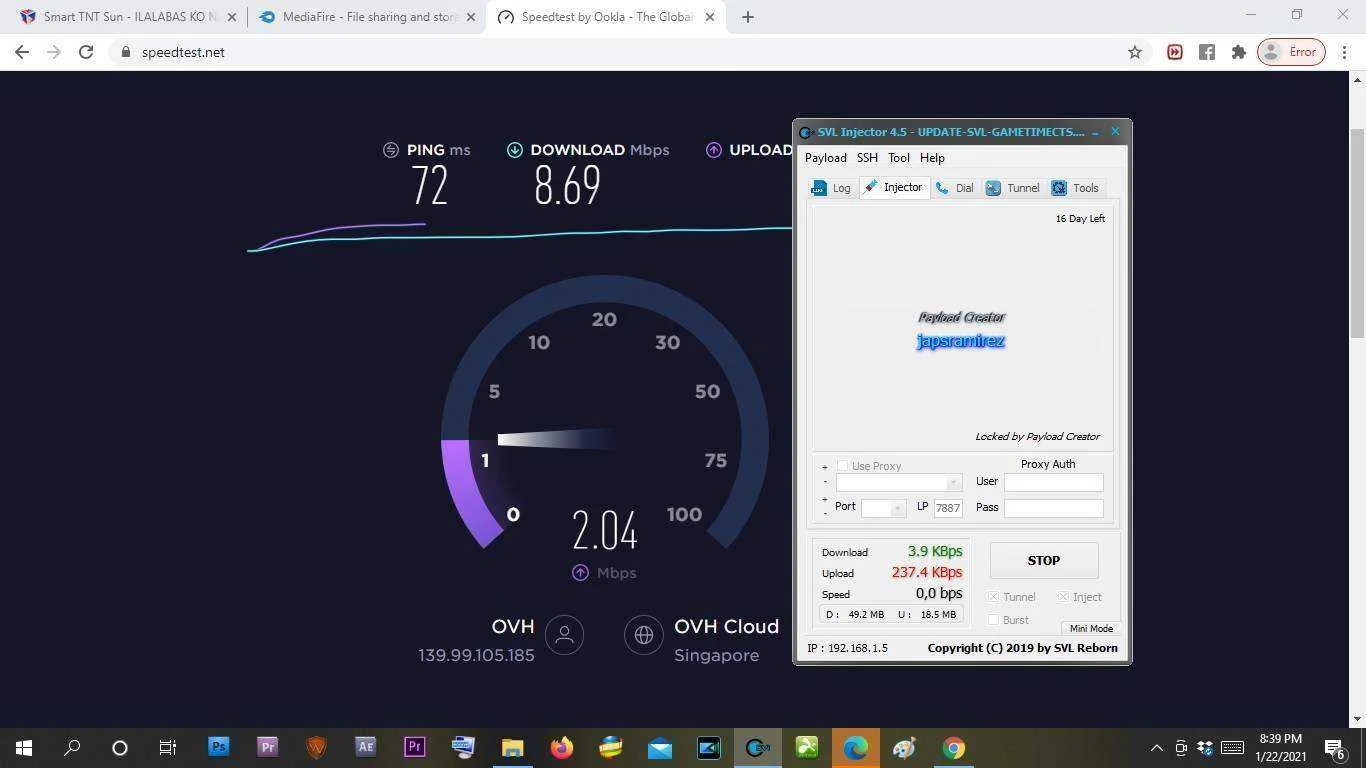1366x768 pixels.
Task: Click the OVH Cloud server globe icon
Action: coord(644,634)
